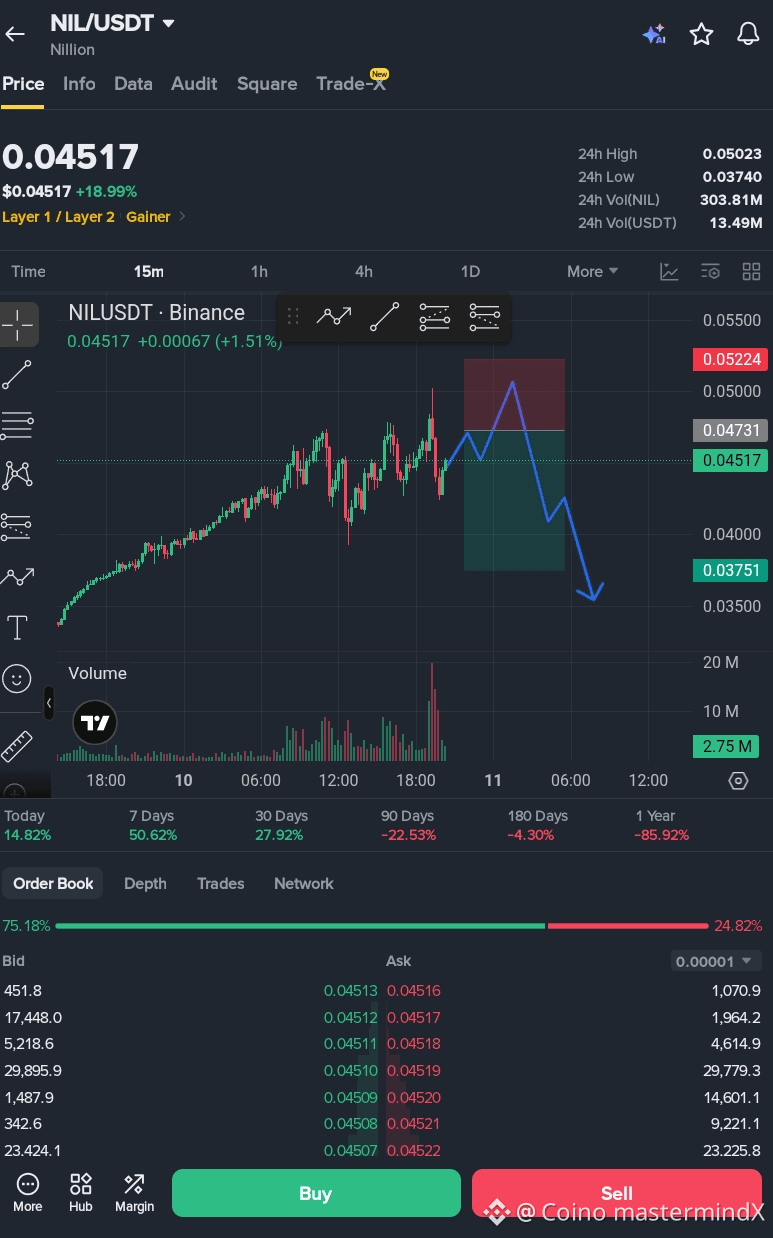Collapse the drawing toolbar side arrow
This screenshot has height=1238, width=773.
(x=48, y=703)
